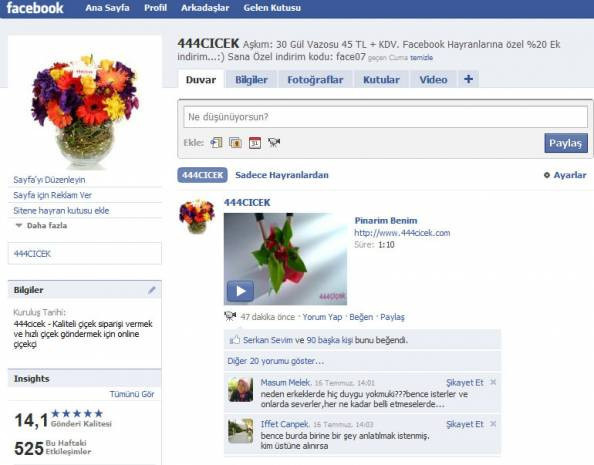Image resolution: width=594 pixels, height=465 pixels.
Task: Click in the Ne düşünüyorsun? text box
Action: [x=386, y=117]
